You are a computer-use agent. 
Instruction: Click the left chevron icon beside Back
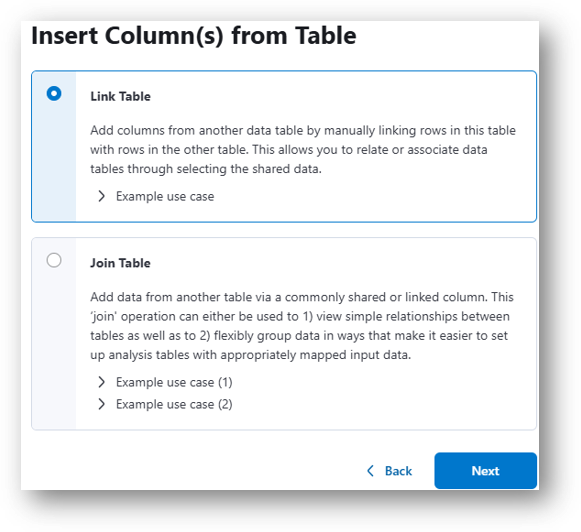pos(370,471)
